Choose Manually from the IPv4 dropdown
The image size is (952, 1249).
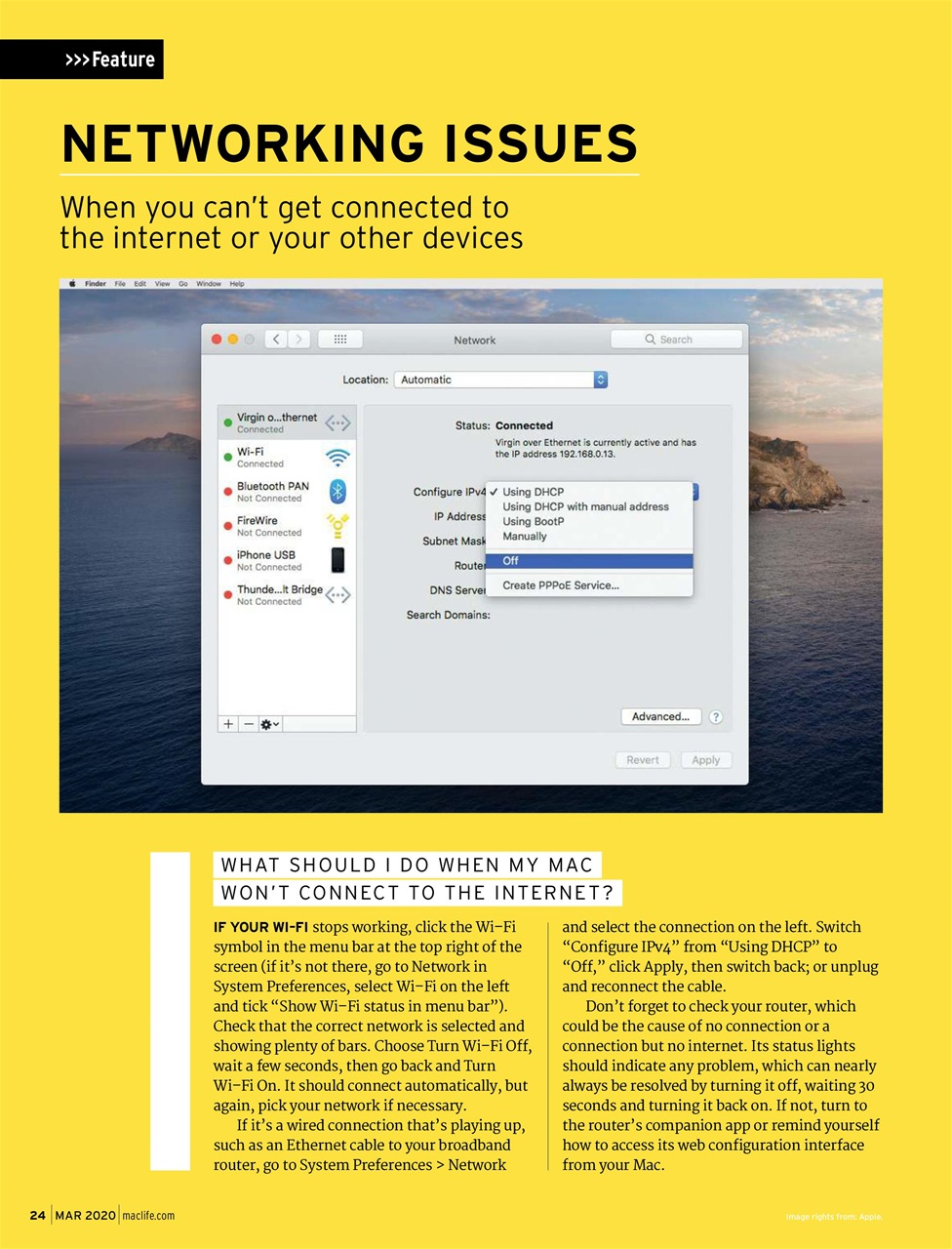525,536
